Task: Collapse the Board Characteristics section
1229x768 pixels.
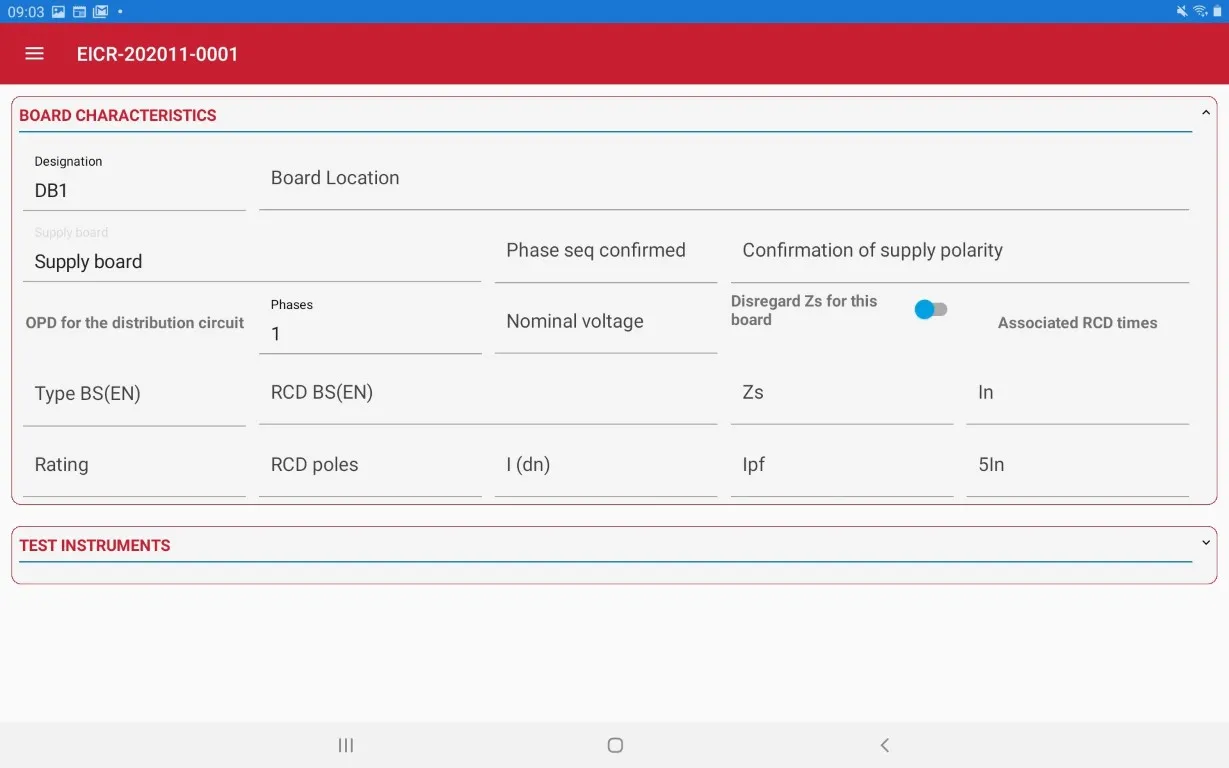Action: pyautogui.click(x=1205, y=113)
